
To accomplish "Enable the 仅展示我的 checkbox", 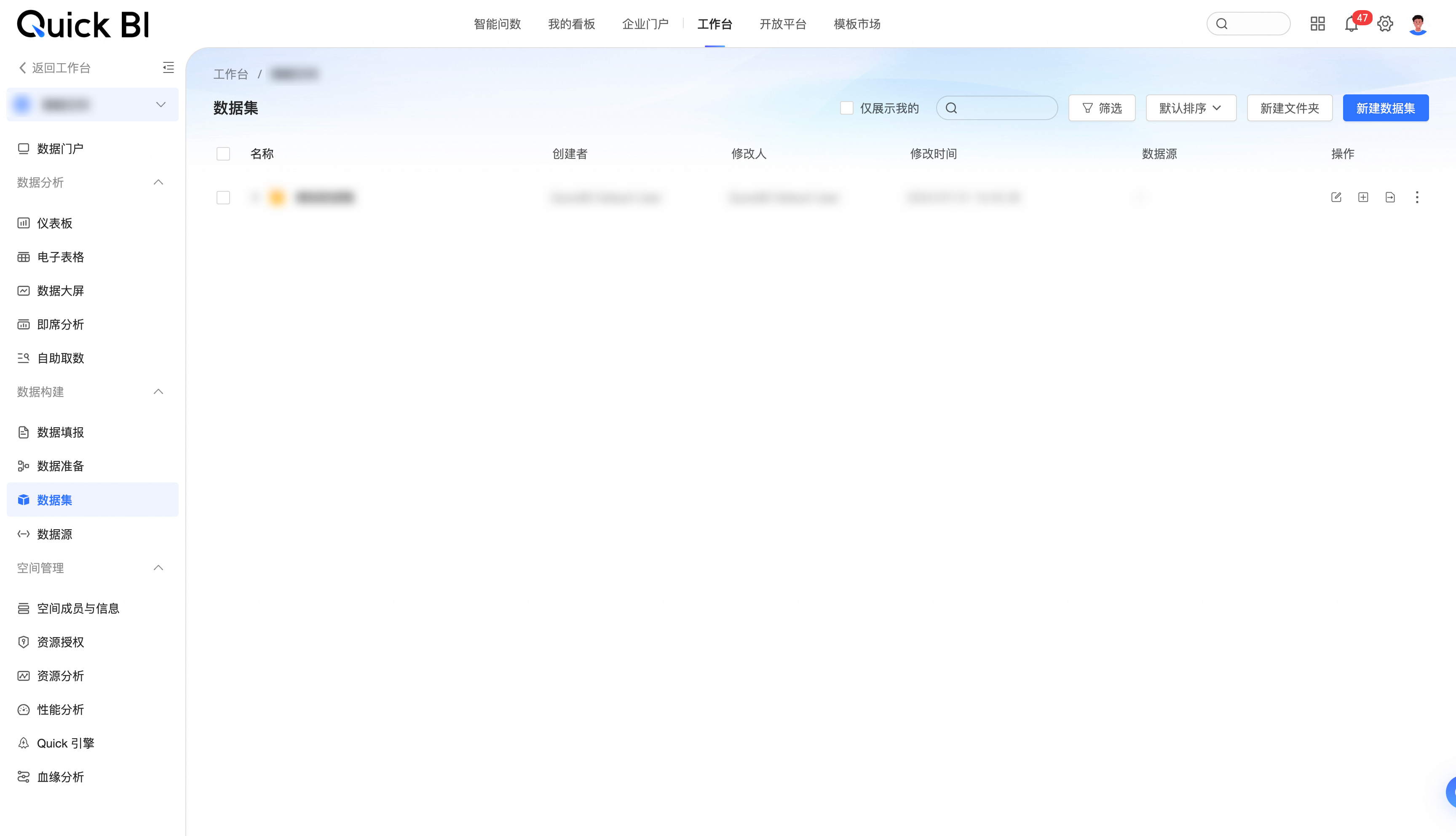I will 846,108.
